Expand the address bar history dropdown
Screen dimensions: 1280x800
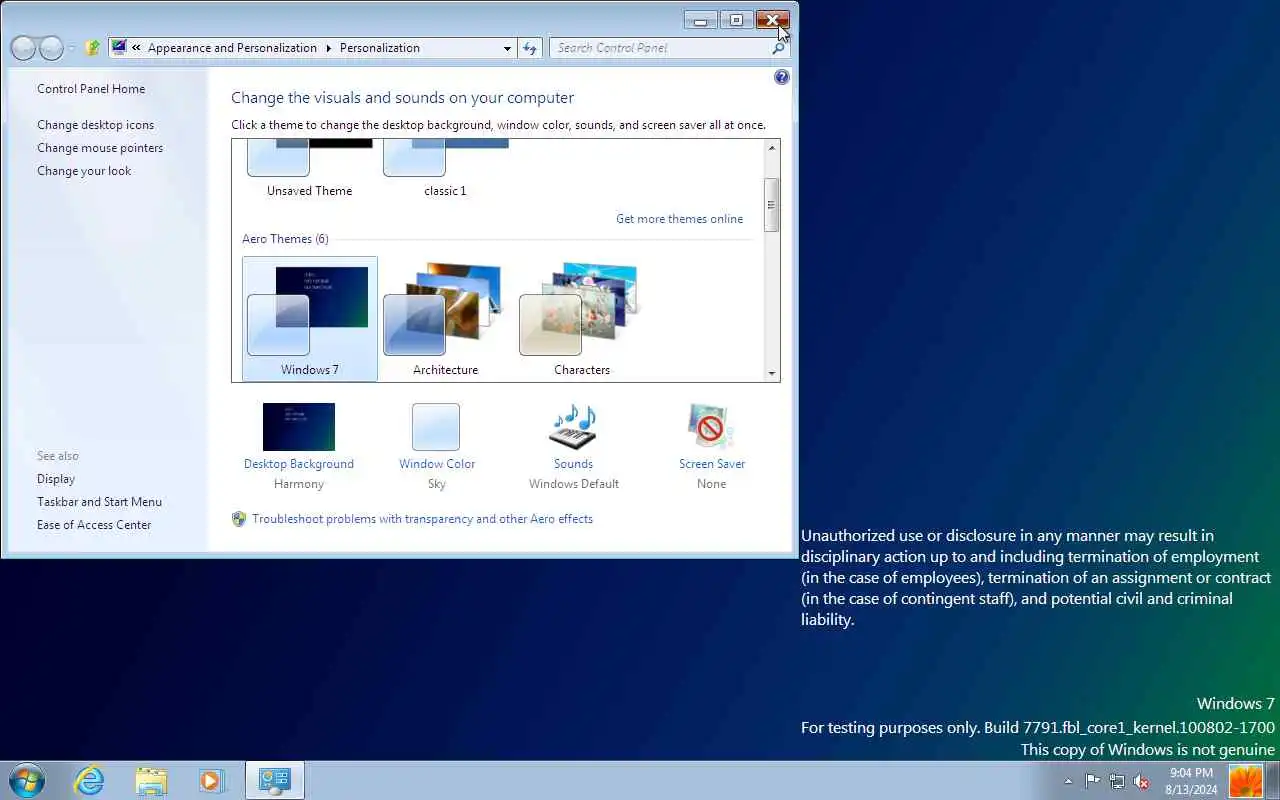tap(507, 48)
